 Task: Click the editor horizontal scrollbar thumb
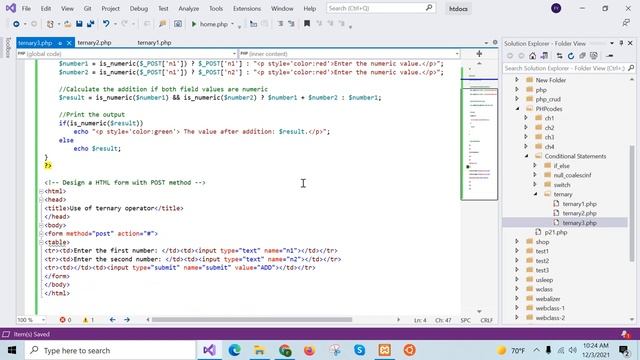point(252,320)
